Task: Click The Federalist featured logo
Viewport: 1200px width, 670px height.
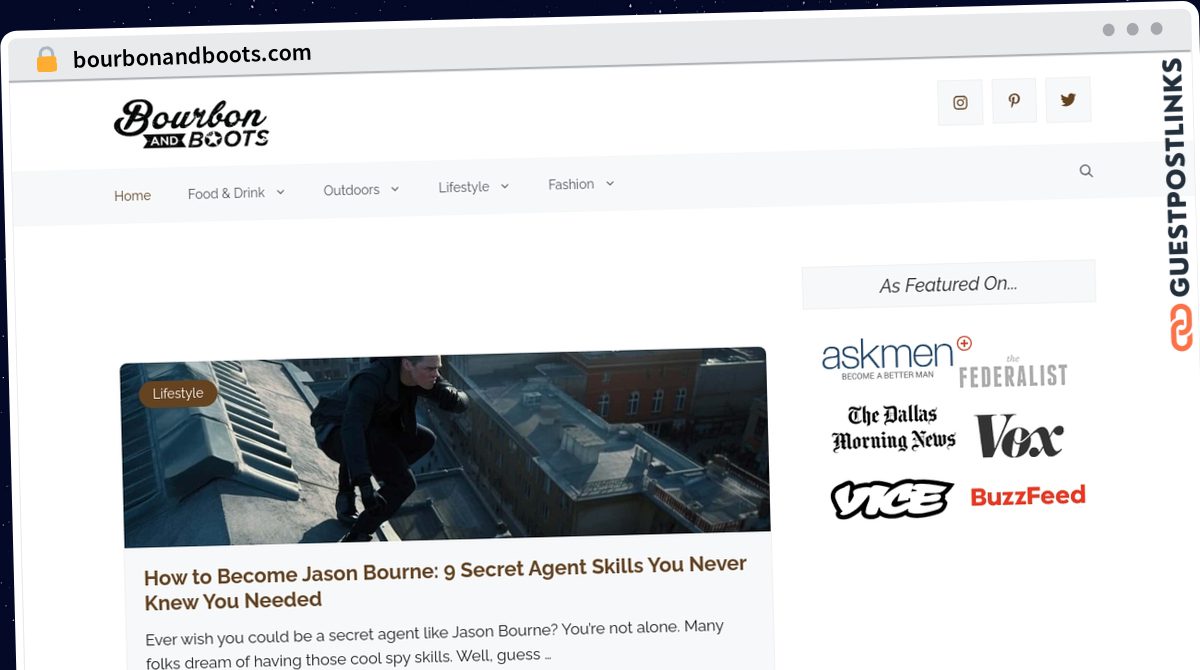Action: click(1013, 373)
